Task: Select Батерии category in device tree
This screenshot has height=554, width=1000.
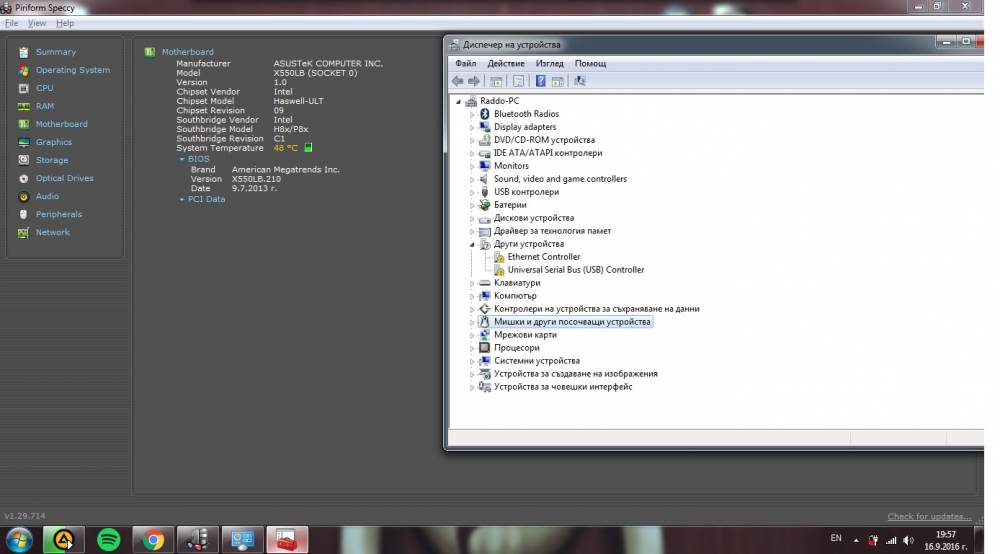Action: tap(510, 205)
